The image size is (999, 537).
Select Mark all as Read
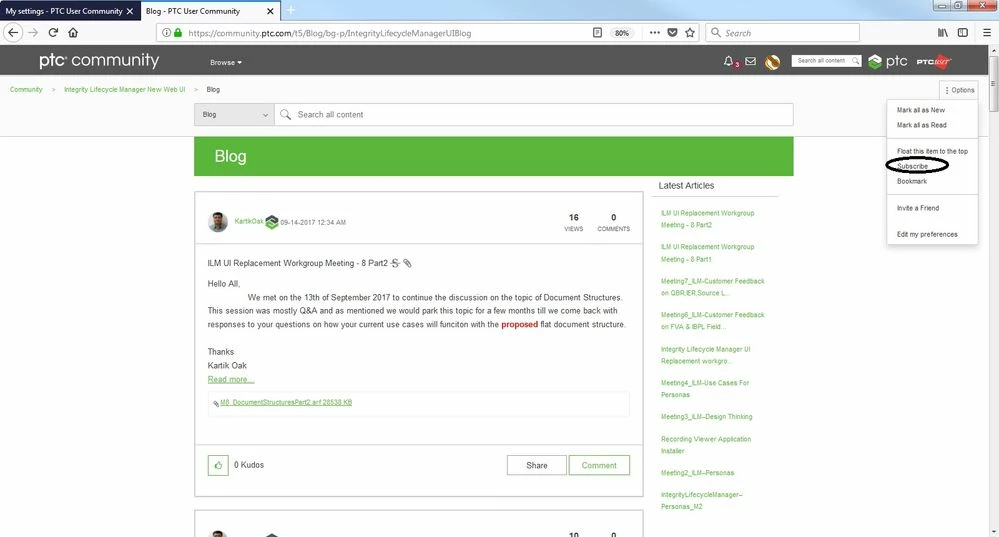(921, 125)
